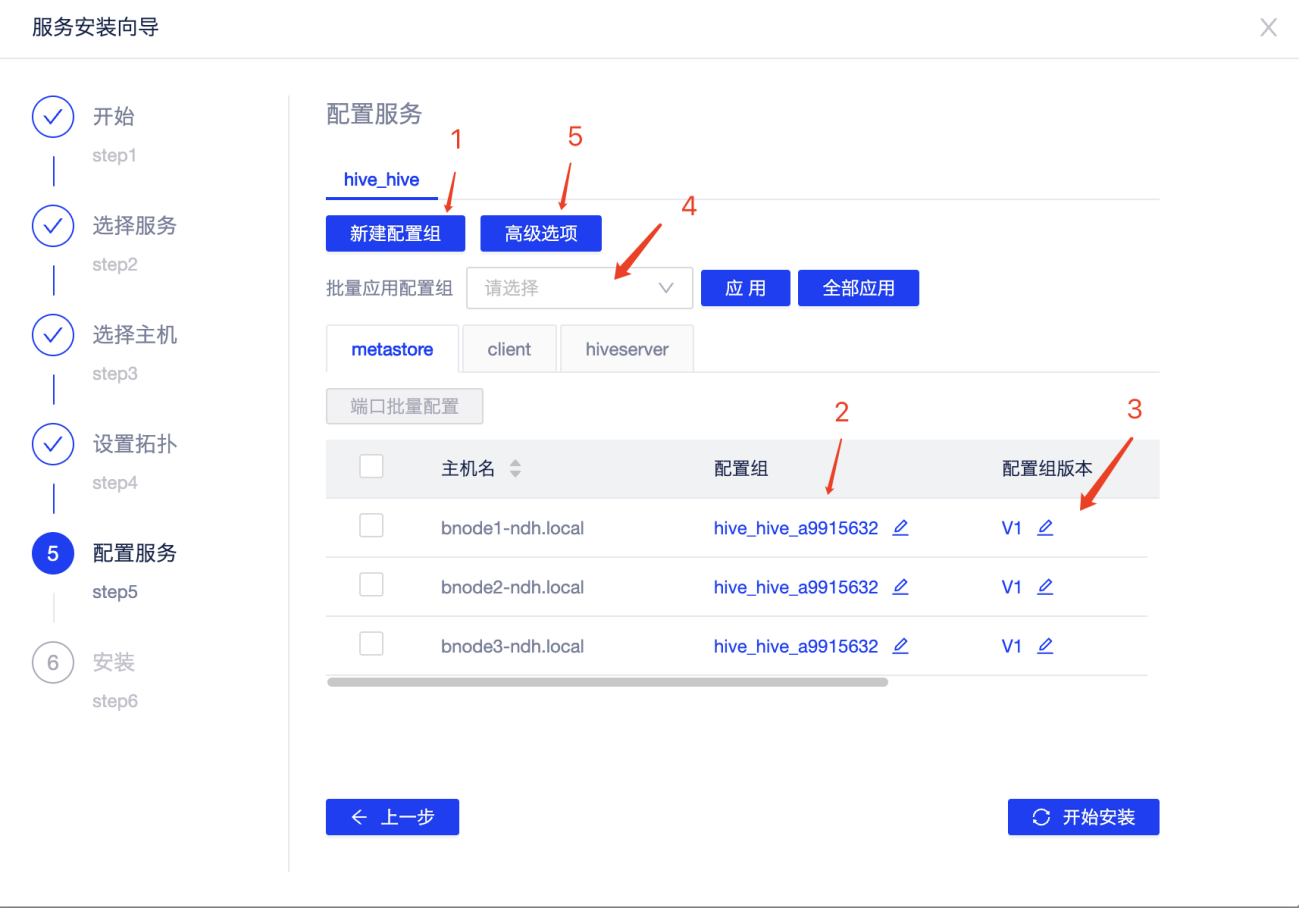Open 高级选项 advanced options

pos(541,233)
